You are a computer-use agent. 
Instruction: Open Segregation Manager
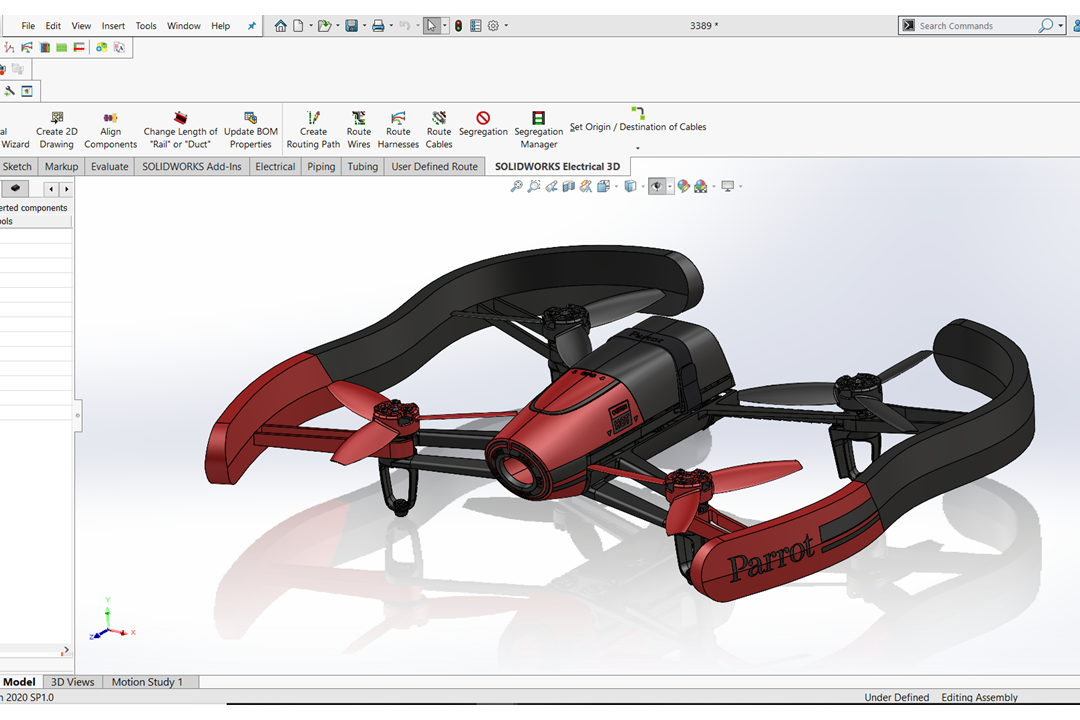tap(539, 130)
